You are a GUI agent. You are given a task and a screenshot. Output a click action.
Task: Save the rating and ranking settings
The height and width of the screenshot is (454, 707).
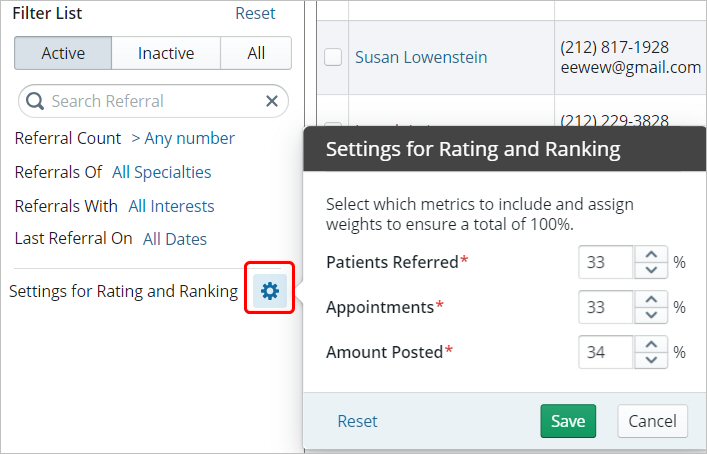[568, 421]
